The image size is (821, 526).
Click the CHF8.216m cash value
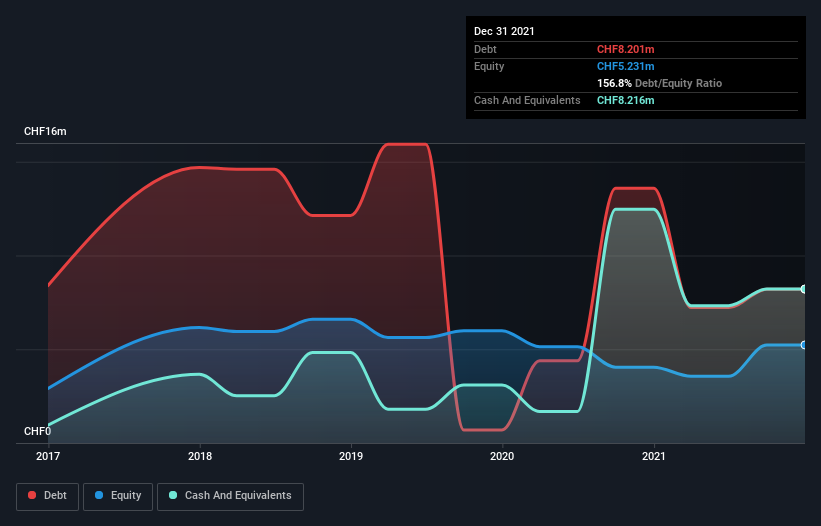[x=626, y=100]
